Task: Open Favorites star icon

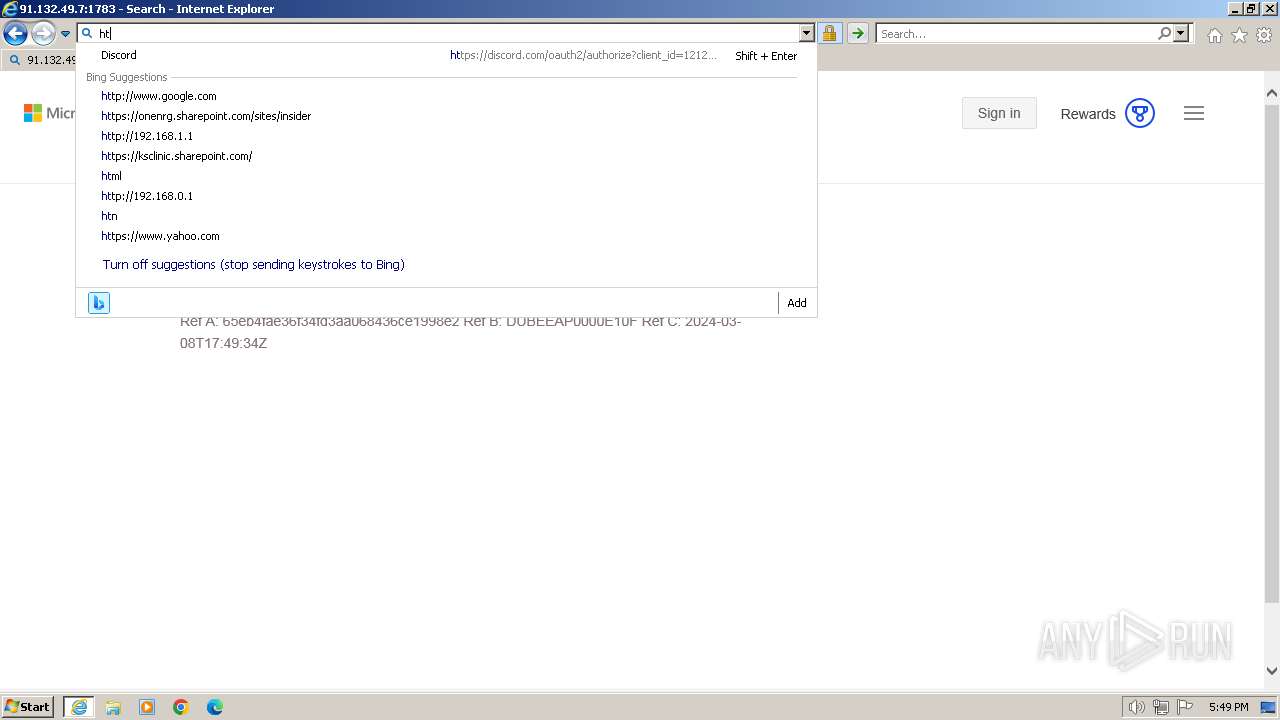Action: (1239, 35)
